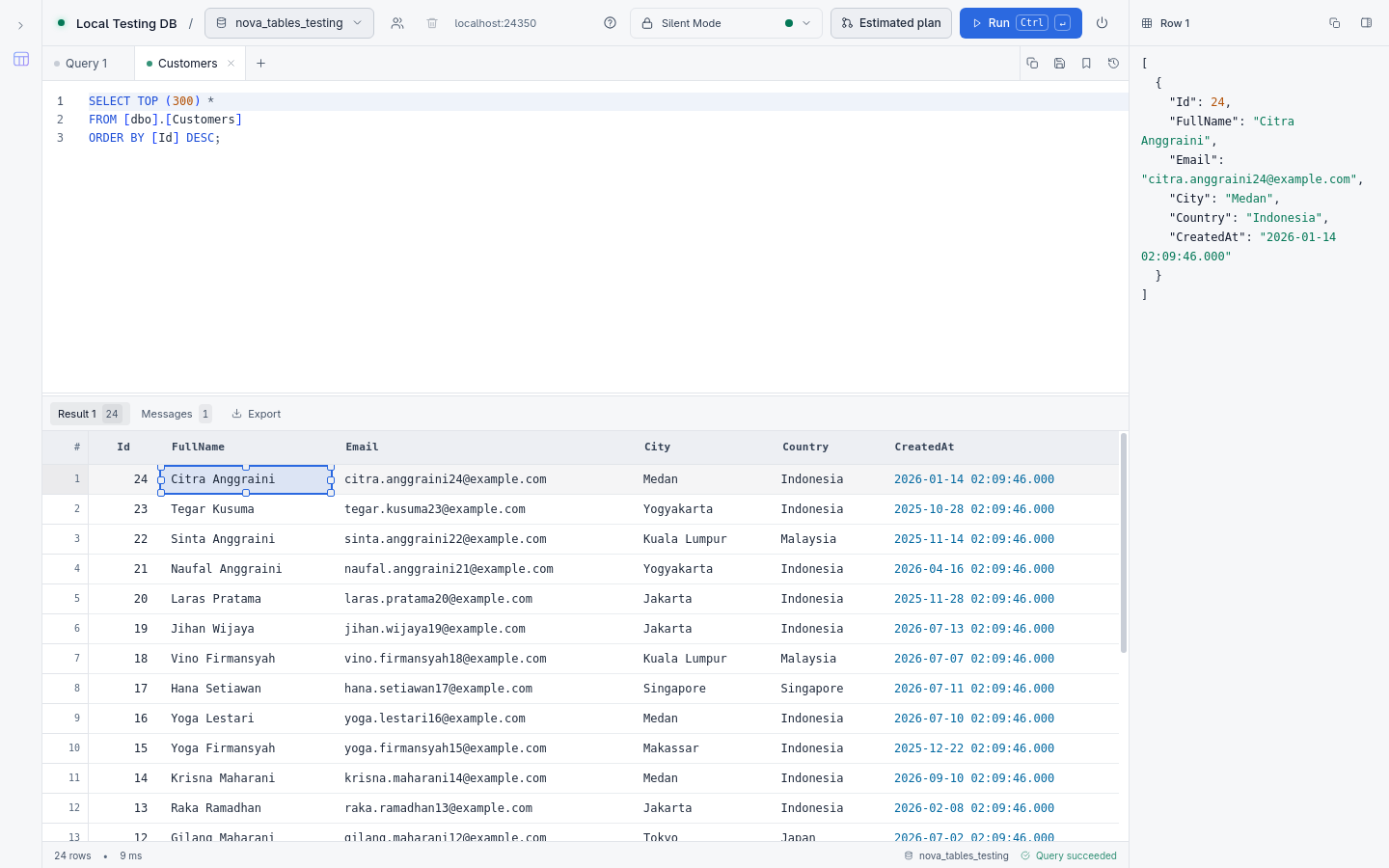The height and width of the screenshot is (868, 1389).
Task: Open the Messages tab
Action: click(x=176, y=414)
